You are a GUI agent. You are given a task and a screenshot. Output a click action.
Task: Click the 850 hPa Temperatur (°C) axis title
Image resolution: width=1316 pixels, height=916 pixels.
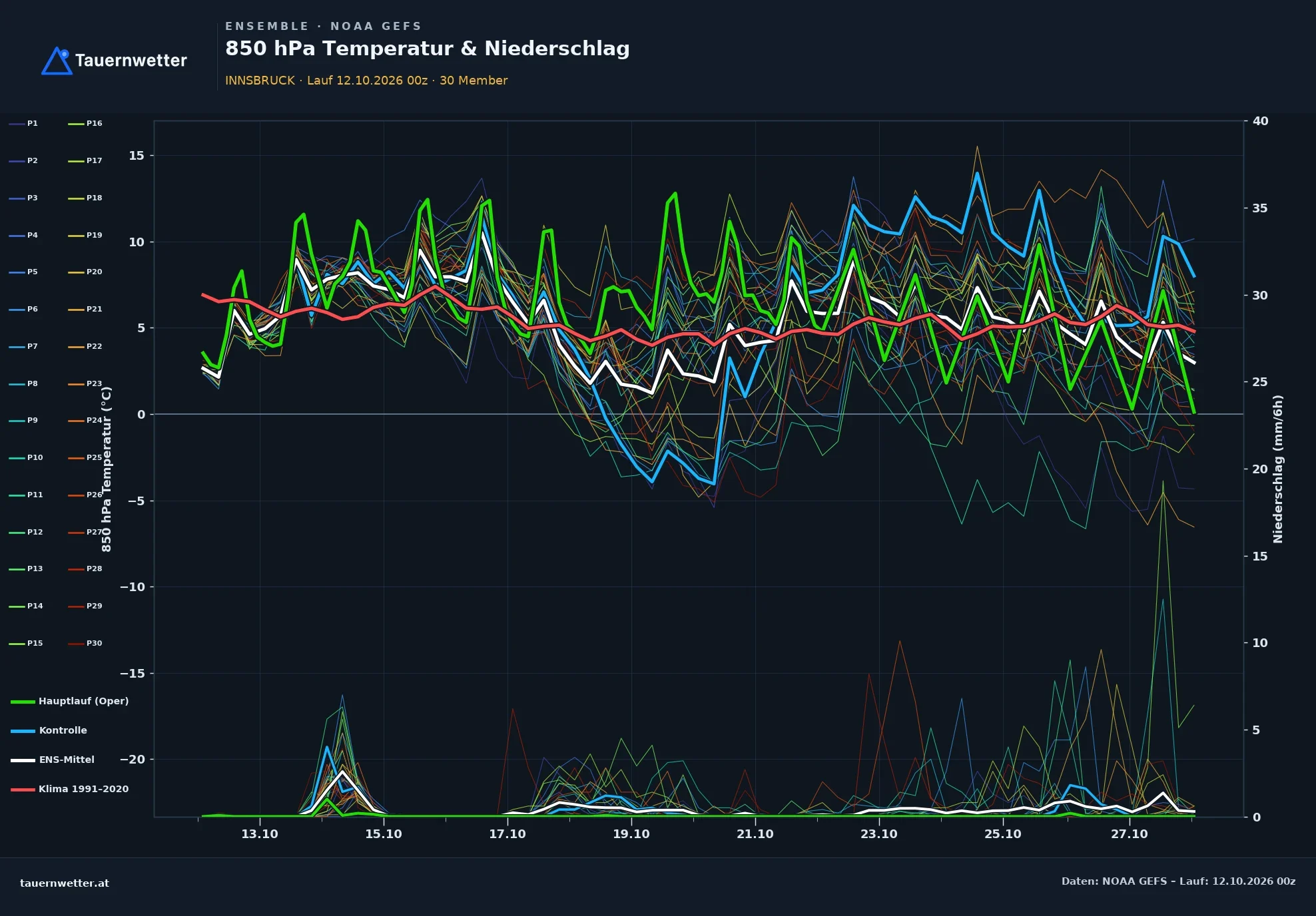[x=107, y=469]
